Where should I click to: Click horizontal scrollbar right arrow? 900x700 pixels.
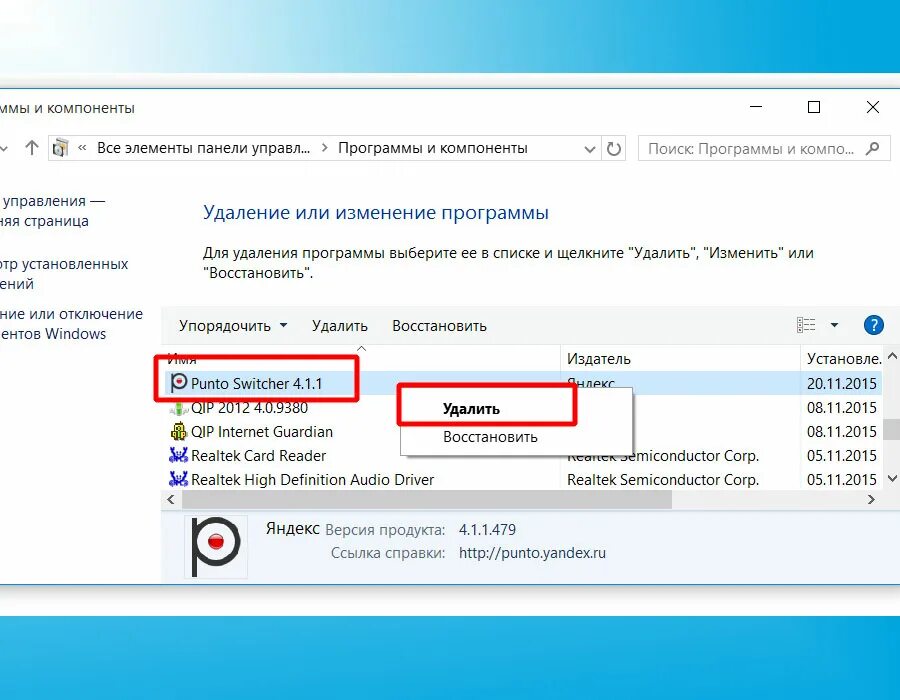point(871,499)
